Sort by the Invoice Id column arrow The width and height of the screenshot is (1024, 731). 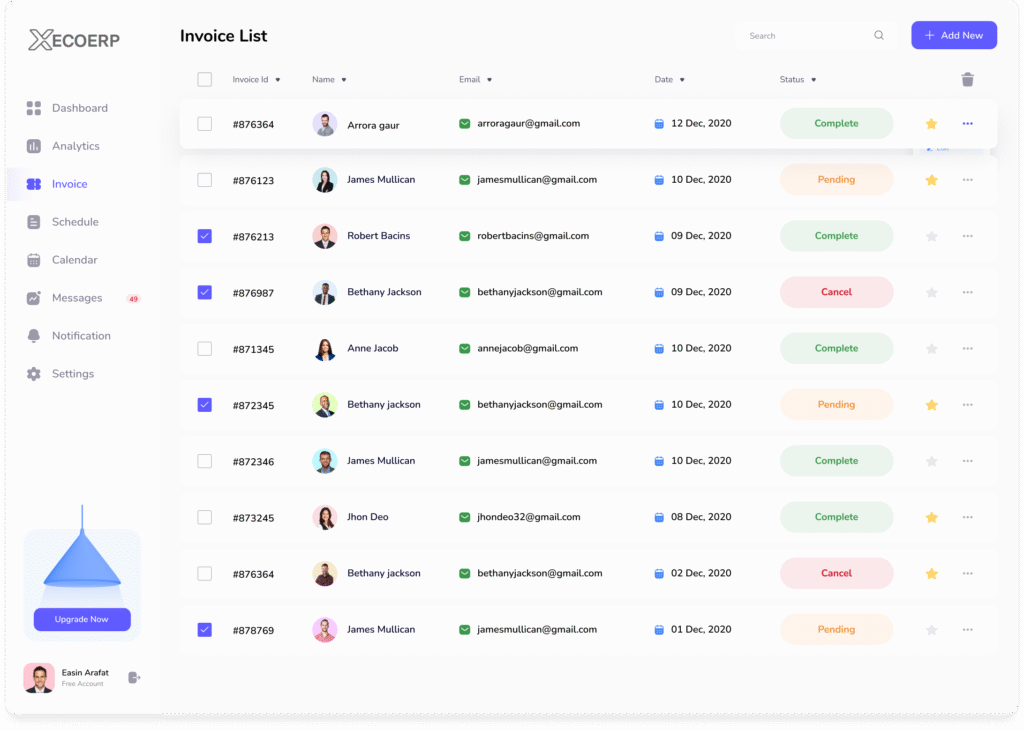(278, 80)
